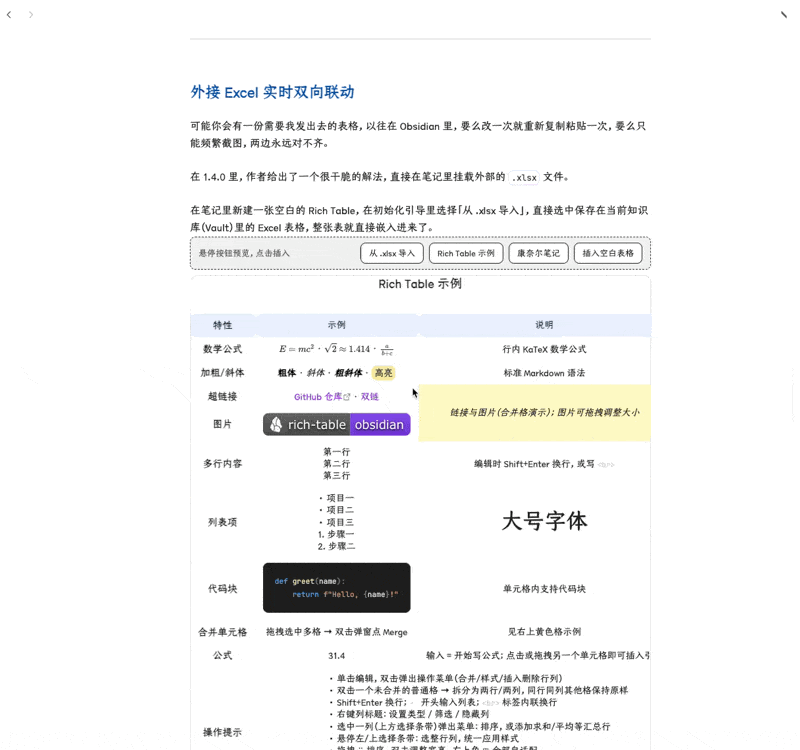800x750 pixels.
Task: Go forward with the right arrow icon
Action: pyautogui.click(x=31, y=15)
